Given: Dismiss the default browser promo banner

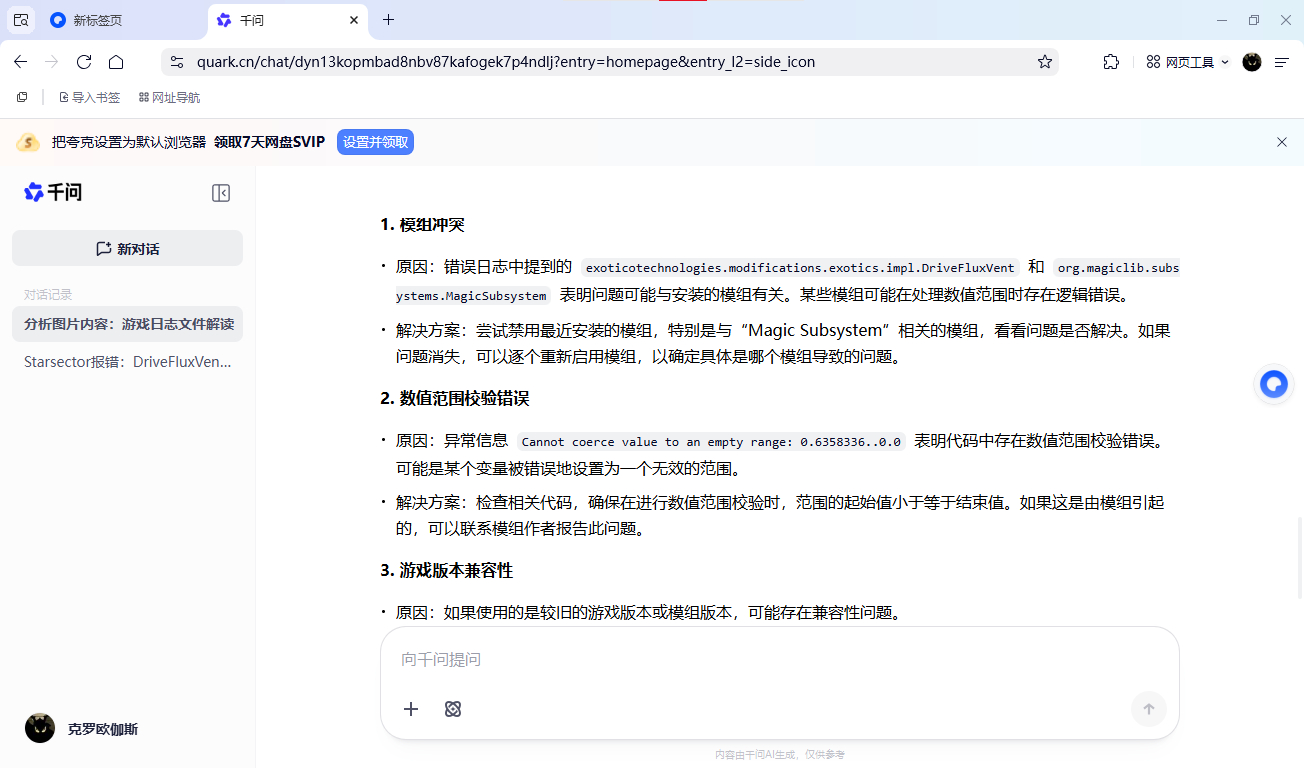Looking at the screenshot, I should point(1282,142).
